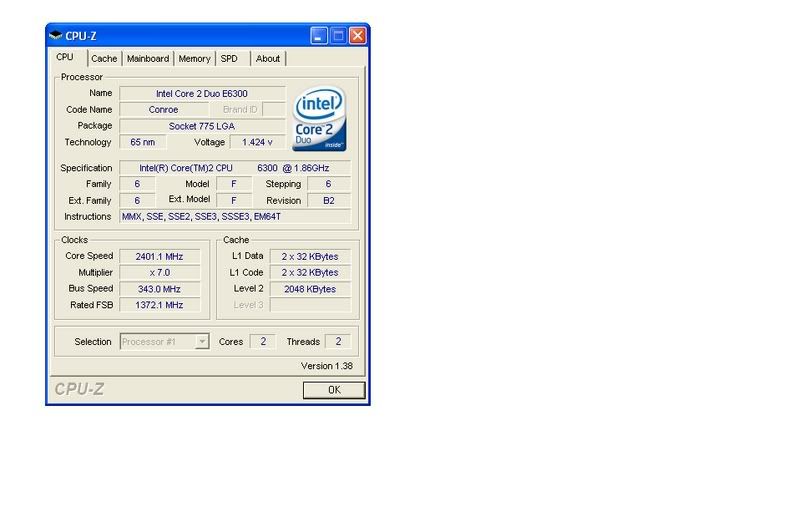Click the L1 Data cache value
This screenshot has height=512, width=799.
(310, 256)
